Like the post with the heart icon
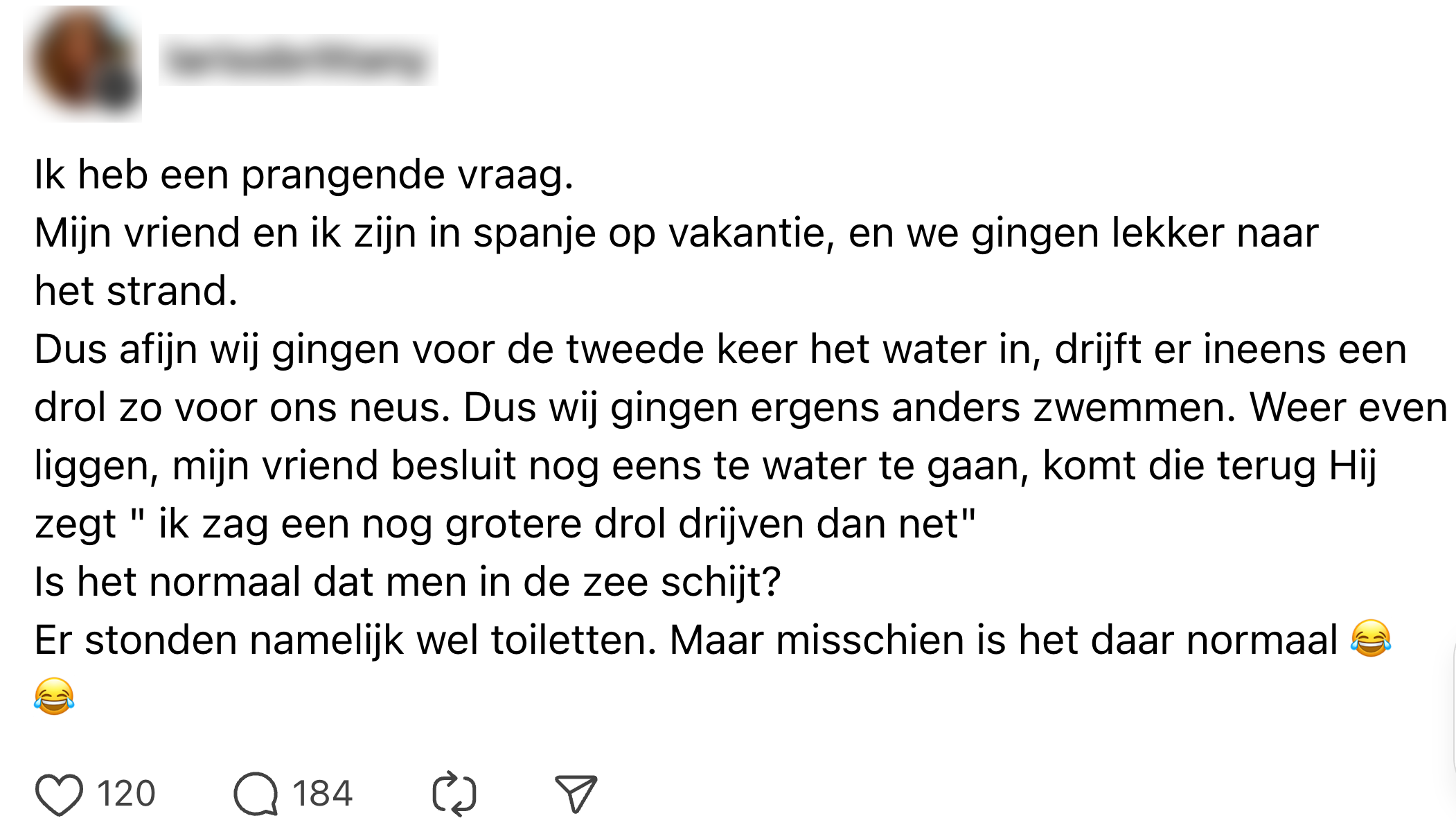The height and width of the screenshot is (834, 1456). point(59,794)
